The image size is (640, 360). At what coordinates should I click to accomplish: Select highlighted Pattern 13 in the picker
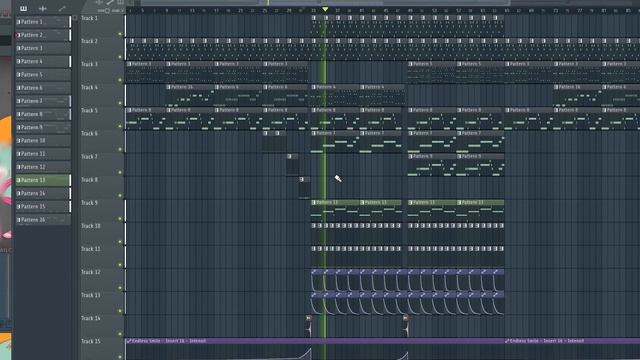(x=43, y=180)
